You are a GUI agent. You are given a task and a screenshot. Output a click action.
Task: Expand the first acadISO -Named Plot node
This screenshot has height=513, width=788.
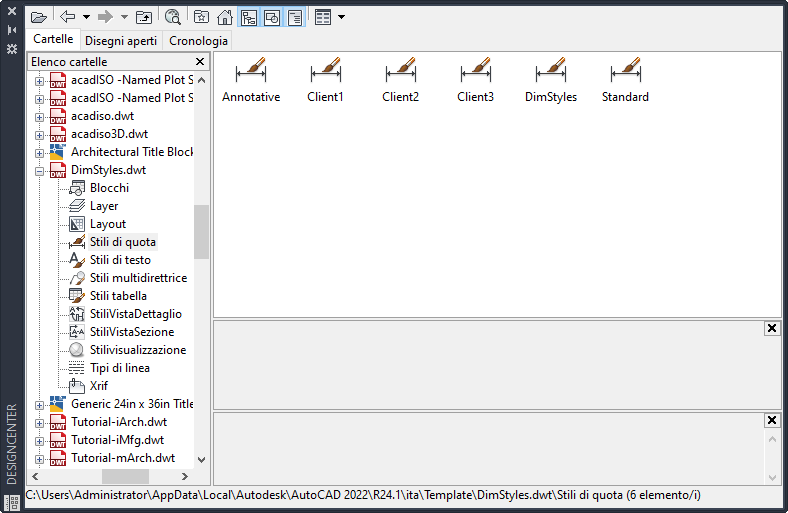click(39, 81)
